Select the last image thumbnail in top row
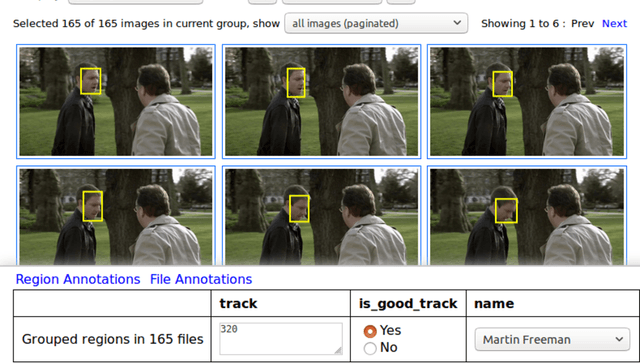 (527, 101)
